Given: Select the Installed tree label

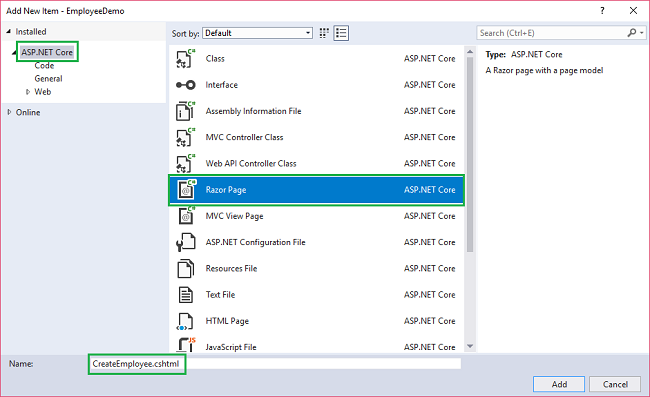Looking at the screenshot, I should coord(31,31).
